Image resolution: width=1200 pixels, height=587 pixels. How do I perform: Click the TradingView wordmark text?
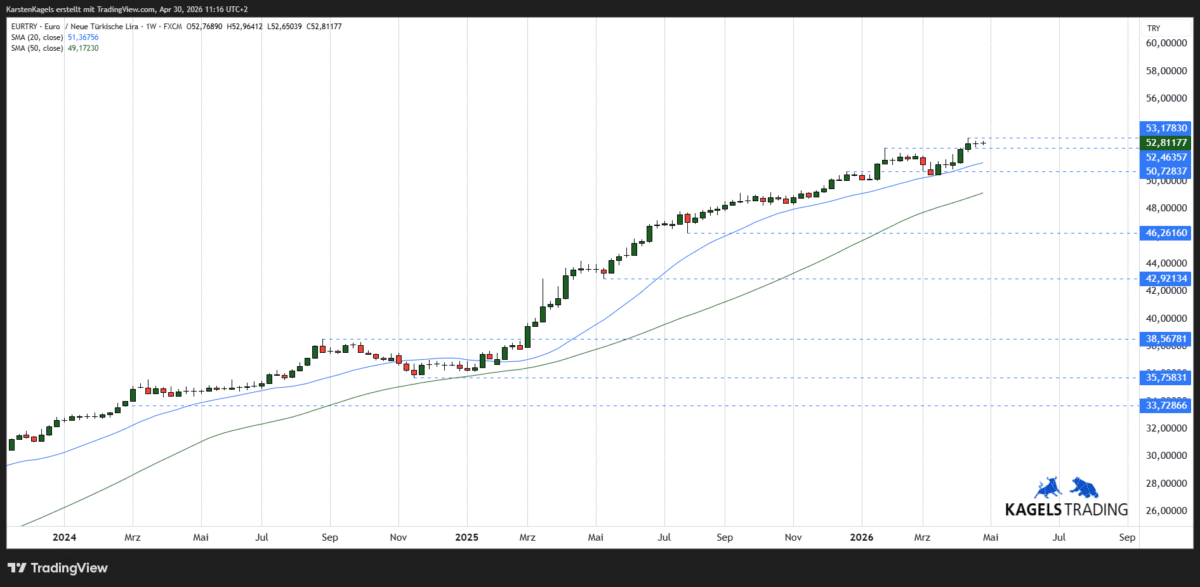point(69,568)
